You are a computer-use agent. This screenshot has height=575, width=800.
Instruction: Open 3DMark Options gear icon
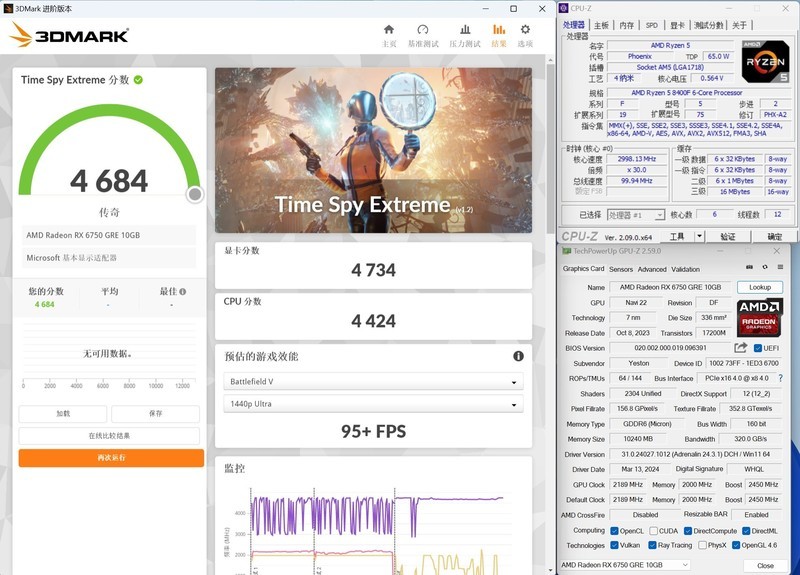525,30
